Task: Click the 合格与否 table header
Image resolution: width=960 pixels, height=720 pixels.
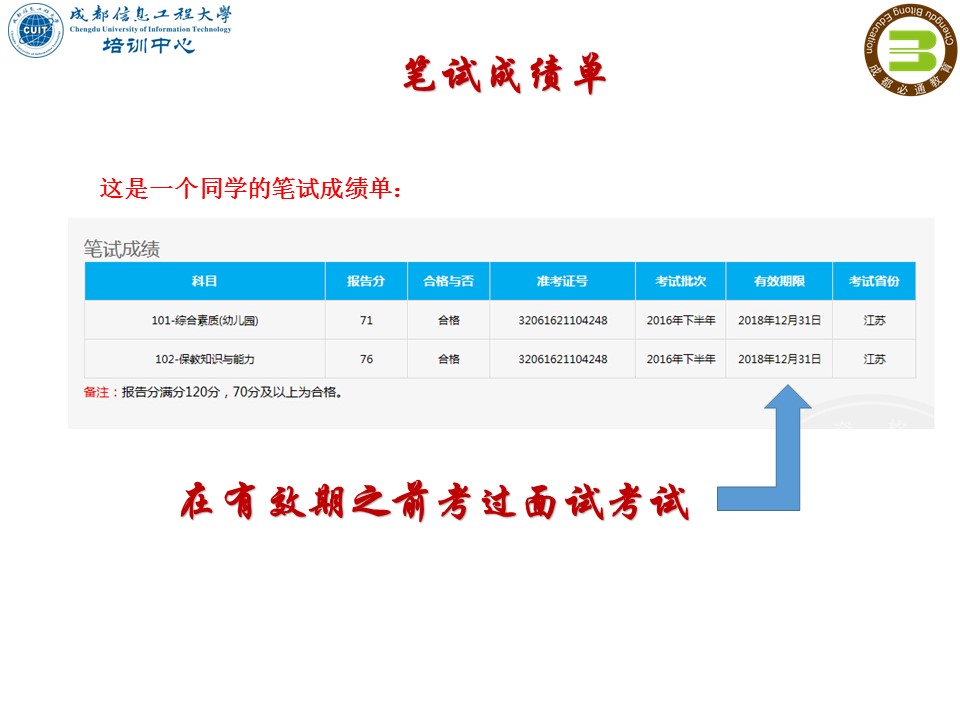Action: 450,280
